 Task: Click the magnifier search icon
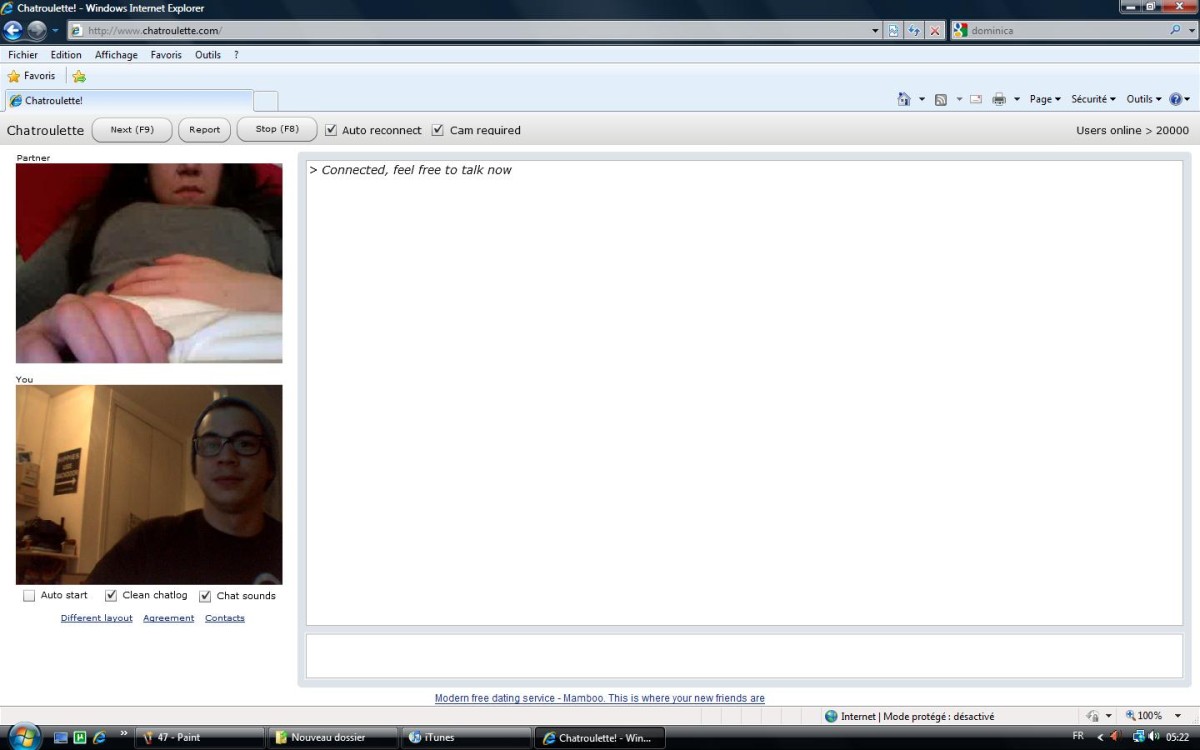click(1176, 30)
